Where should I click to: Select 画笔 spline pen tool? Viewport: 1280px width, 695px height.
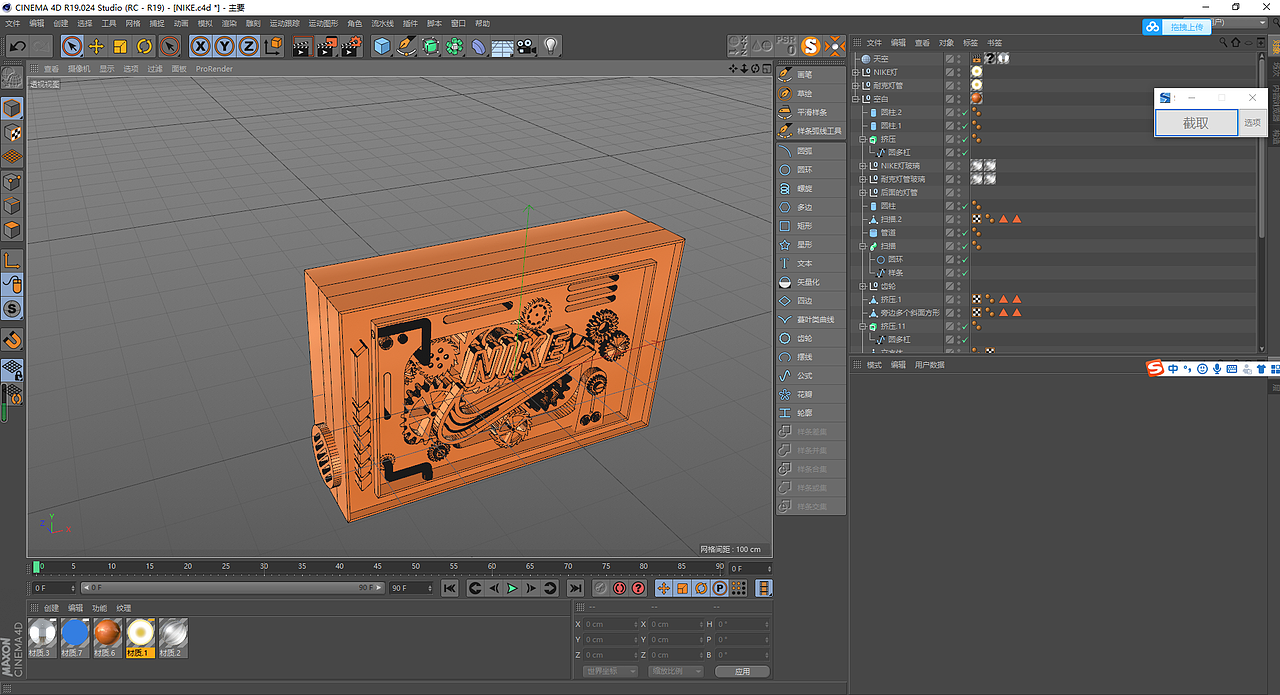click(x=810, y=75)
